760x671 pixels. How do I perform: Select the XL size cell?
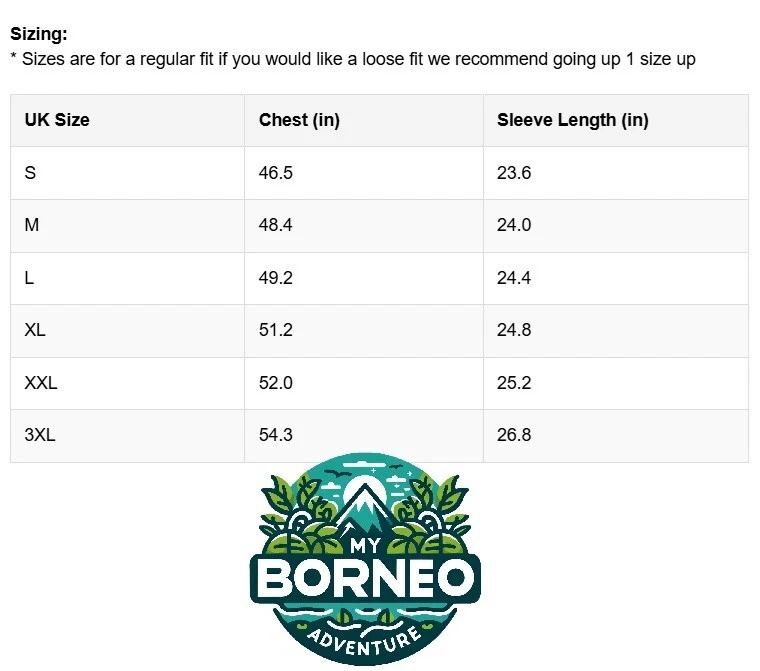35,330
